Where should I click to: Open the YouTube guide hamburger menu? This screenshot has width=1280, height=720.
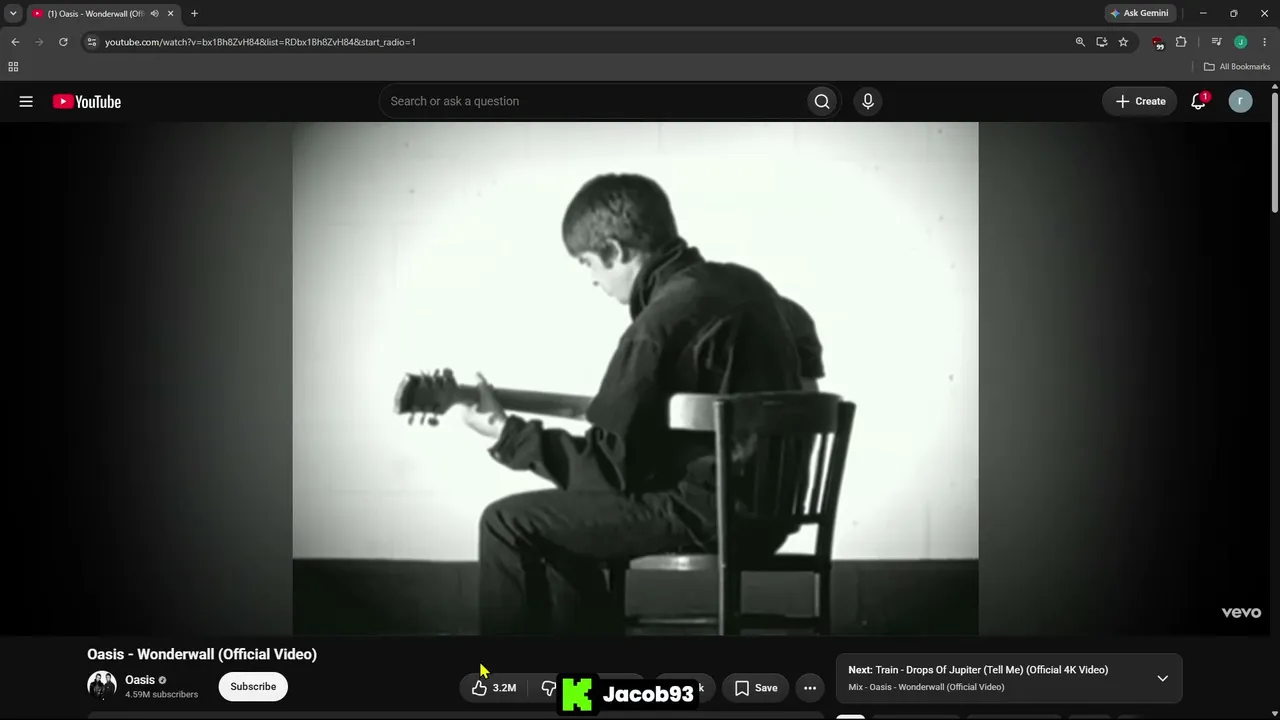[26, 101]
